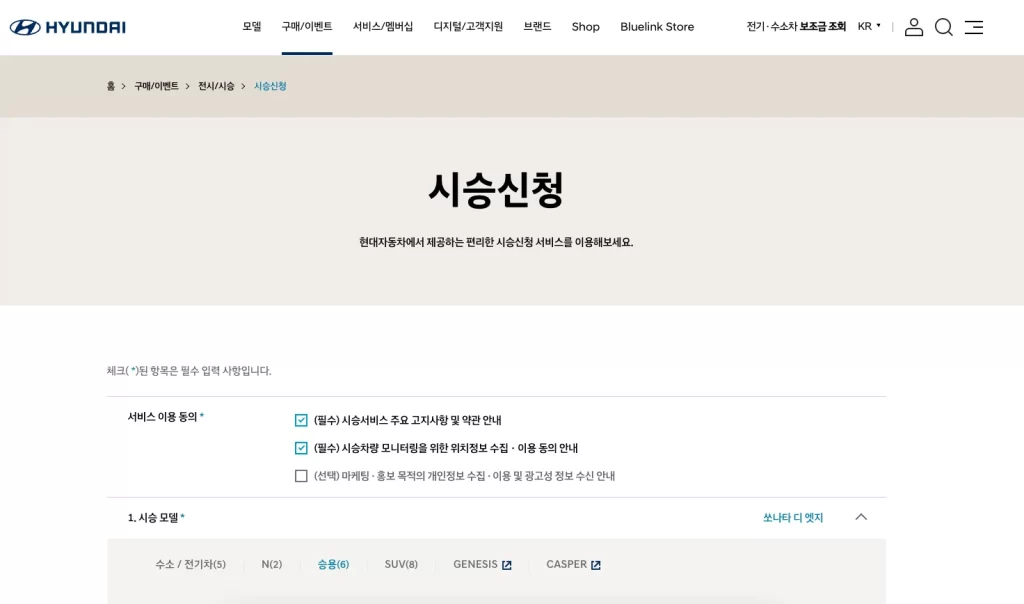The width and height of the screenshot is (1024, 604).
Task: Collapse the 시승 모델 section chevron
Action: coord(861,517)
